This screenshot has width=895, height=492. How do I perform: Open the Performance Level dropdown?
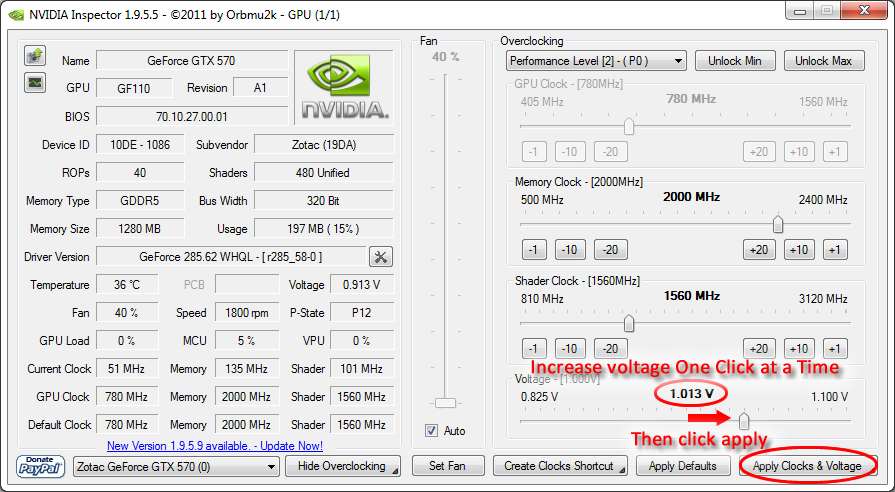pos(596,61)
